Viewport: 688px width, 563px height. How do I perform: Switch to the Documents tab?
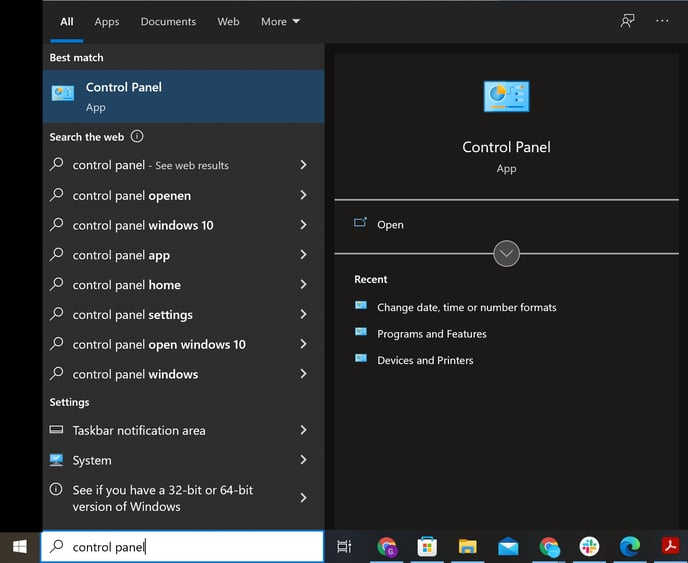click(x=167, y=21)
